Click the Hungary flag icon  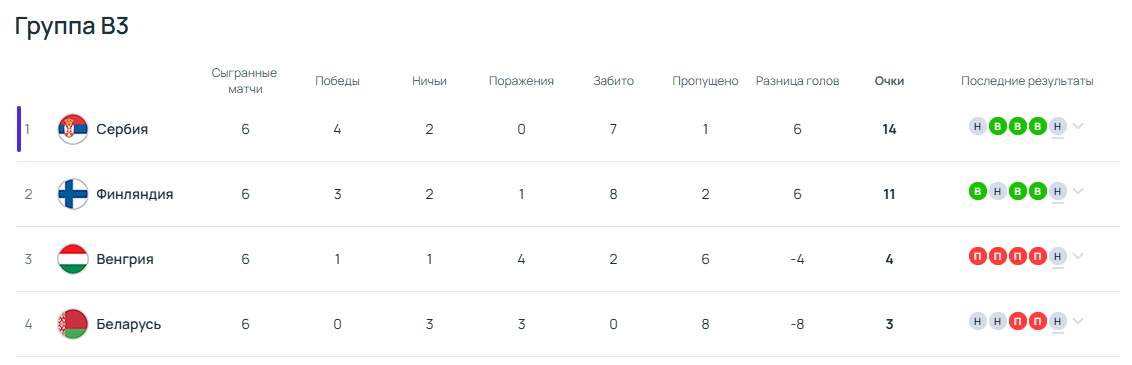pyautogui.click(x=73, y=259)
